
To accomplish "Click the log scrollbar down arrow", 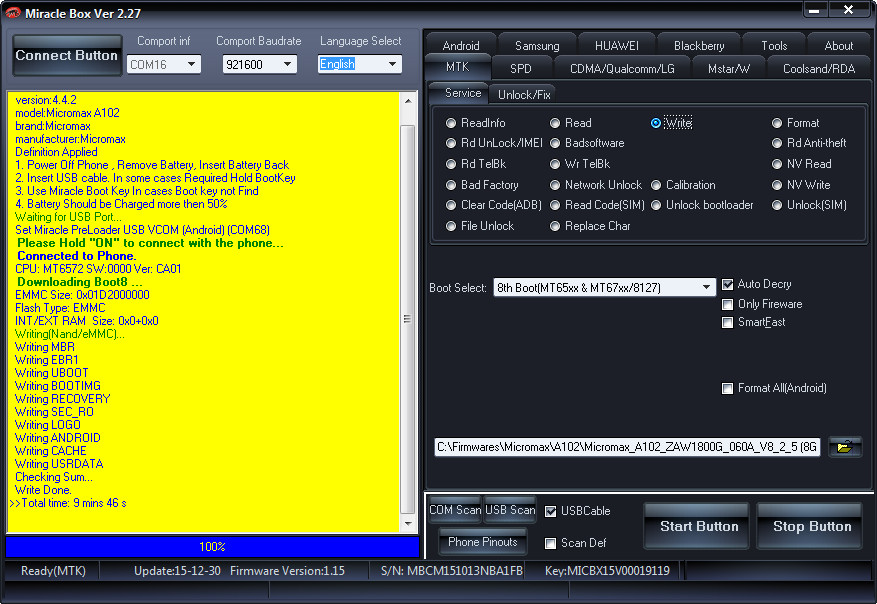I will click(408, 523).
